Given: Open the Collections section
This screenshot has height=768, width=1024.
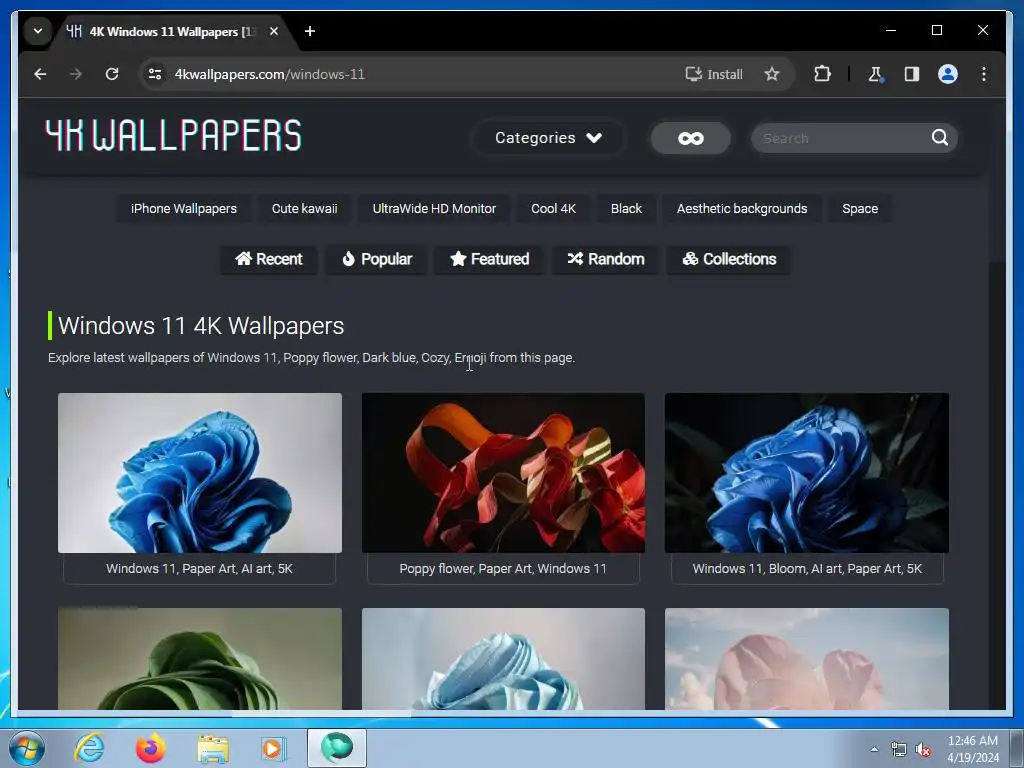Looking at the screenshot, I should click(729, 259).
